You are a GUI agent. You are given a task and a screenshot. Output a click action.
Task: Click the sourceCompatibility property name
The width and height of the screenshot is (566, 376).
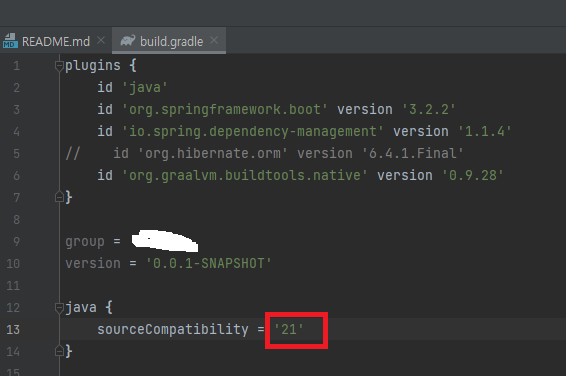pos(173,329)
